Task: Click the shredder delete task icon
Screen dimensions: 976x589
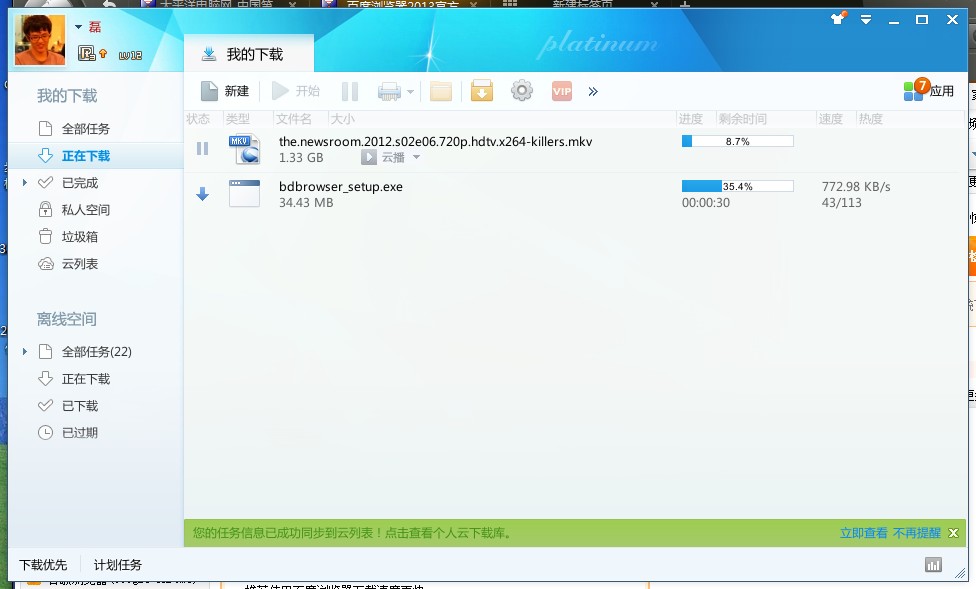Action: (x=388, y=91)
